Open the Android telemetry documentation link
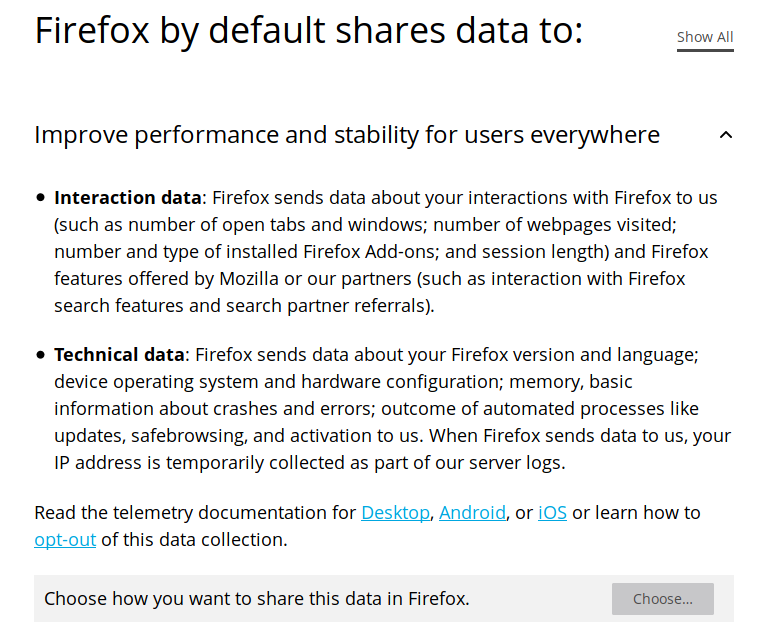 pyautogui.click(x=472, y=513)
